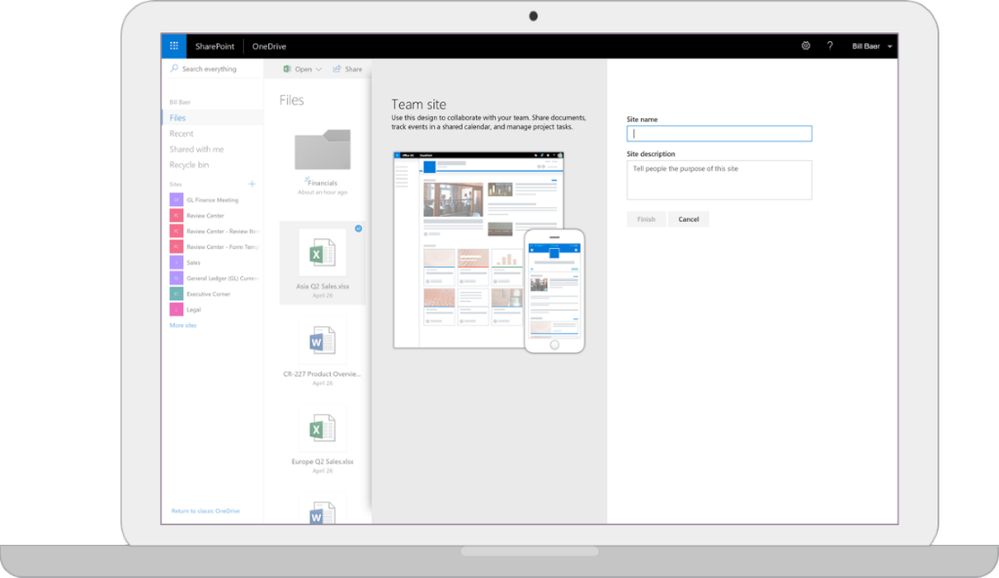The image size is (999, 578).
Task: Click the Executive Corner site tile icon
Action: click(176, 293)
